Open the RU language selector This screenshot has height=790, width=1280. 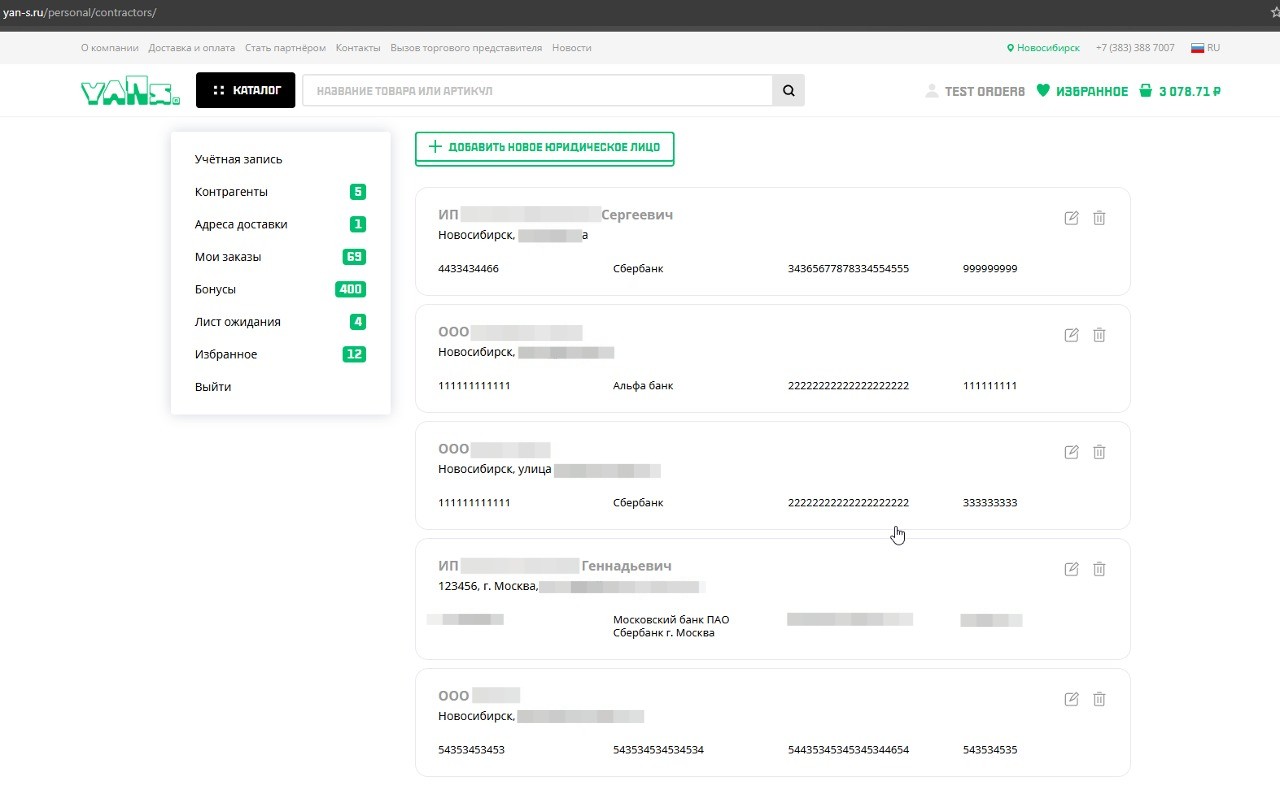click(1205, 48)
